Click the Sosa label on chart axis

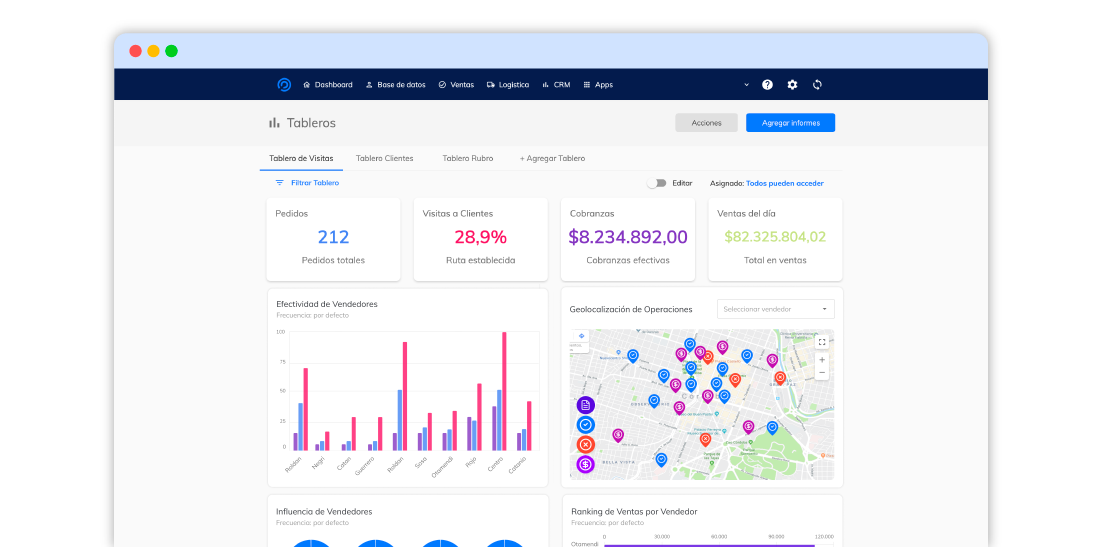[421, 463]
